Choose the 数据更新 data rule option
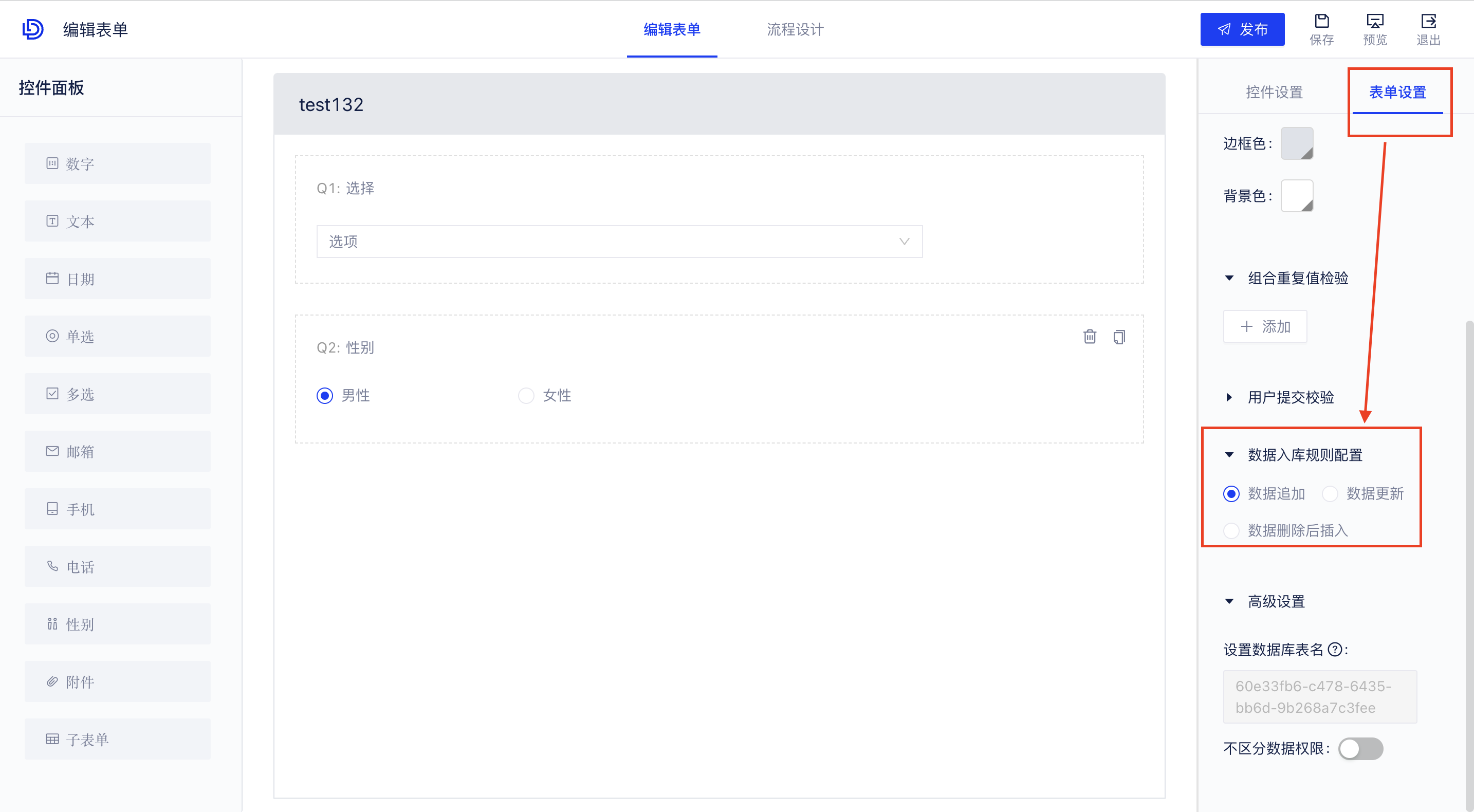The height and width of the screenshot is (812, 1474). pos(1331,493)
